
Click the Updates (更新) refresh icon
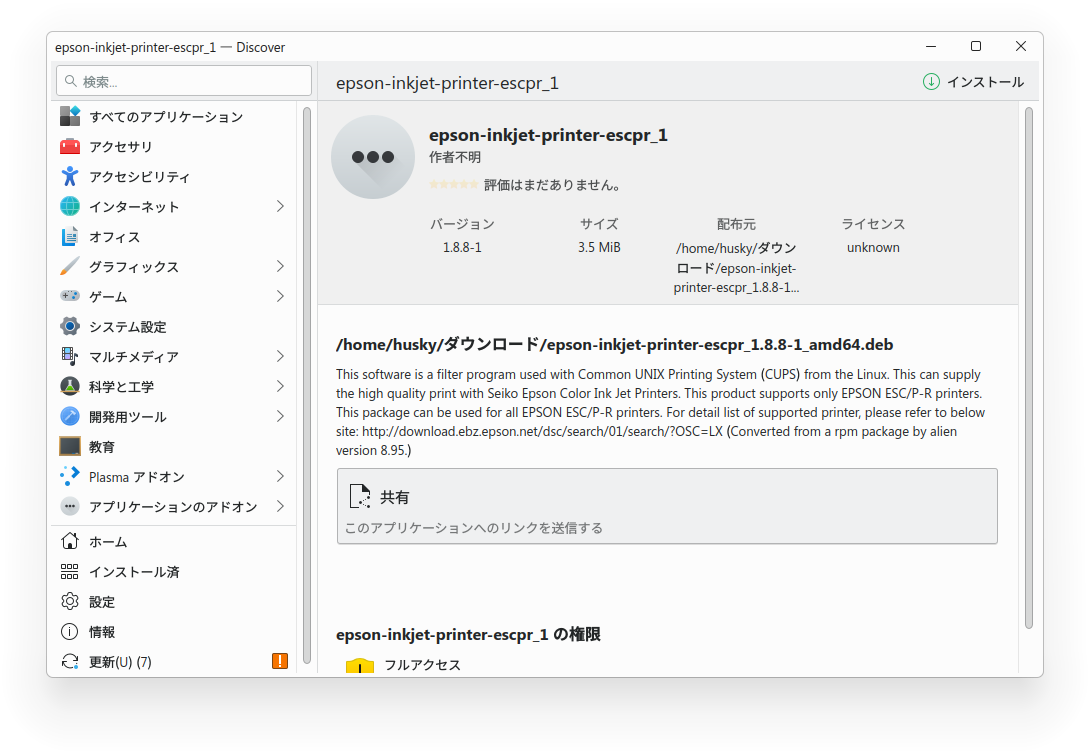pos(70,661)
